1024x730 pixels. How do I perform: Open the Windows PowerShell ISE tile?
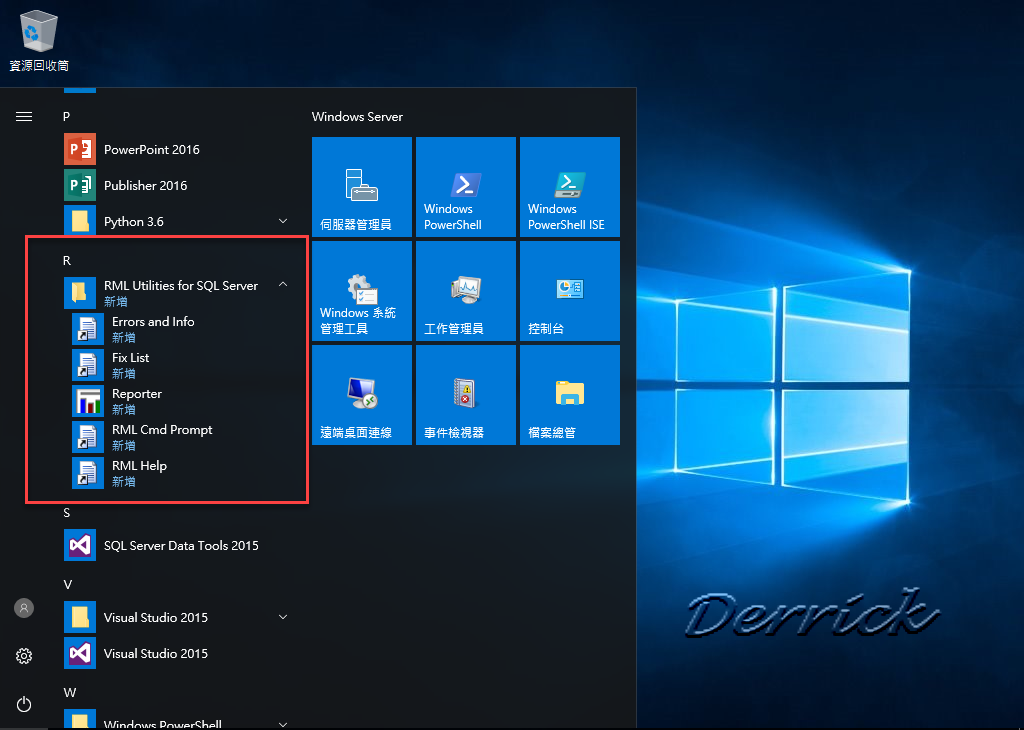pos(569,187)
